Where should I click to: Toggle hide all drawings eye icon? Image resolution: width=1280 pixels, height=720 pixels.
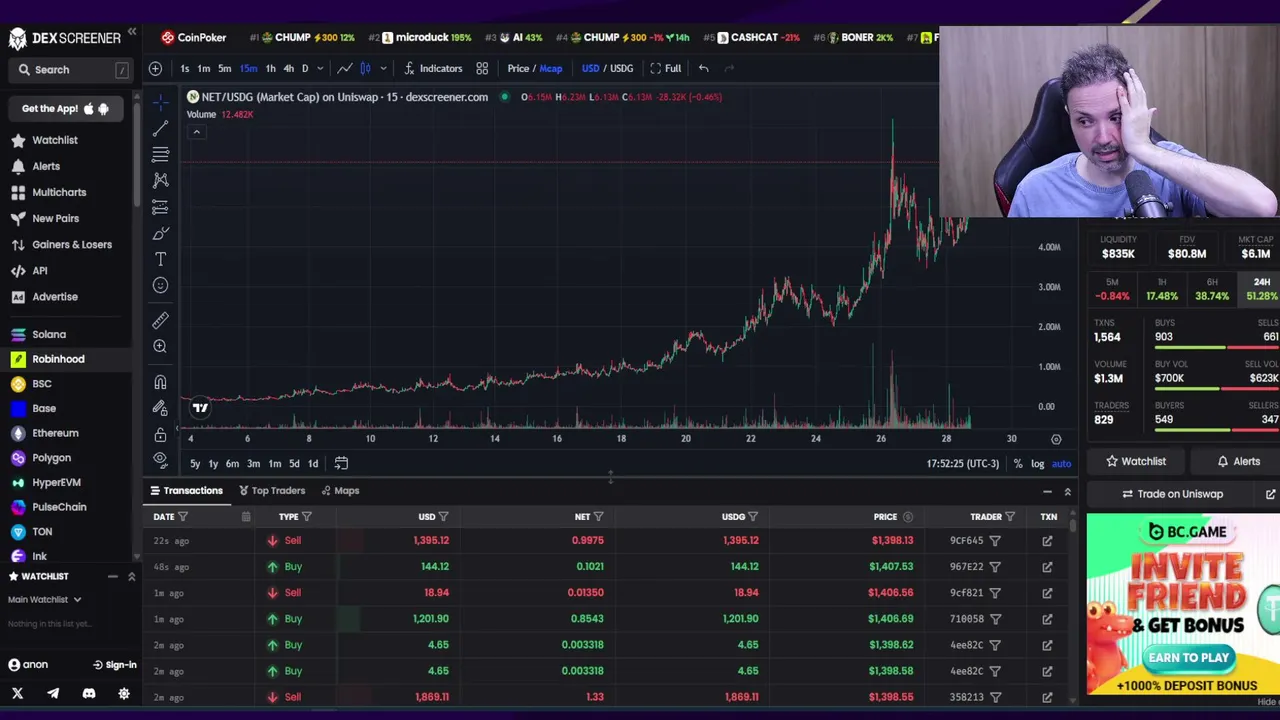(160, 460)
